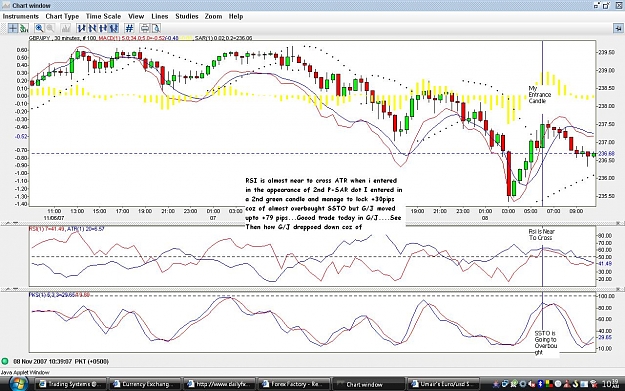Click the Bluetooth icon in system tray
625x391 pixels.
coord(541,384)
